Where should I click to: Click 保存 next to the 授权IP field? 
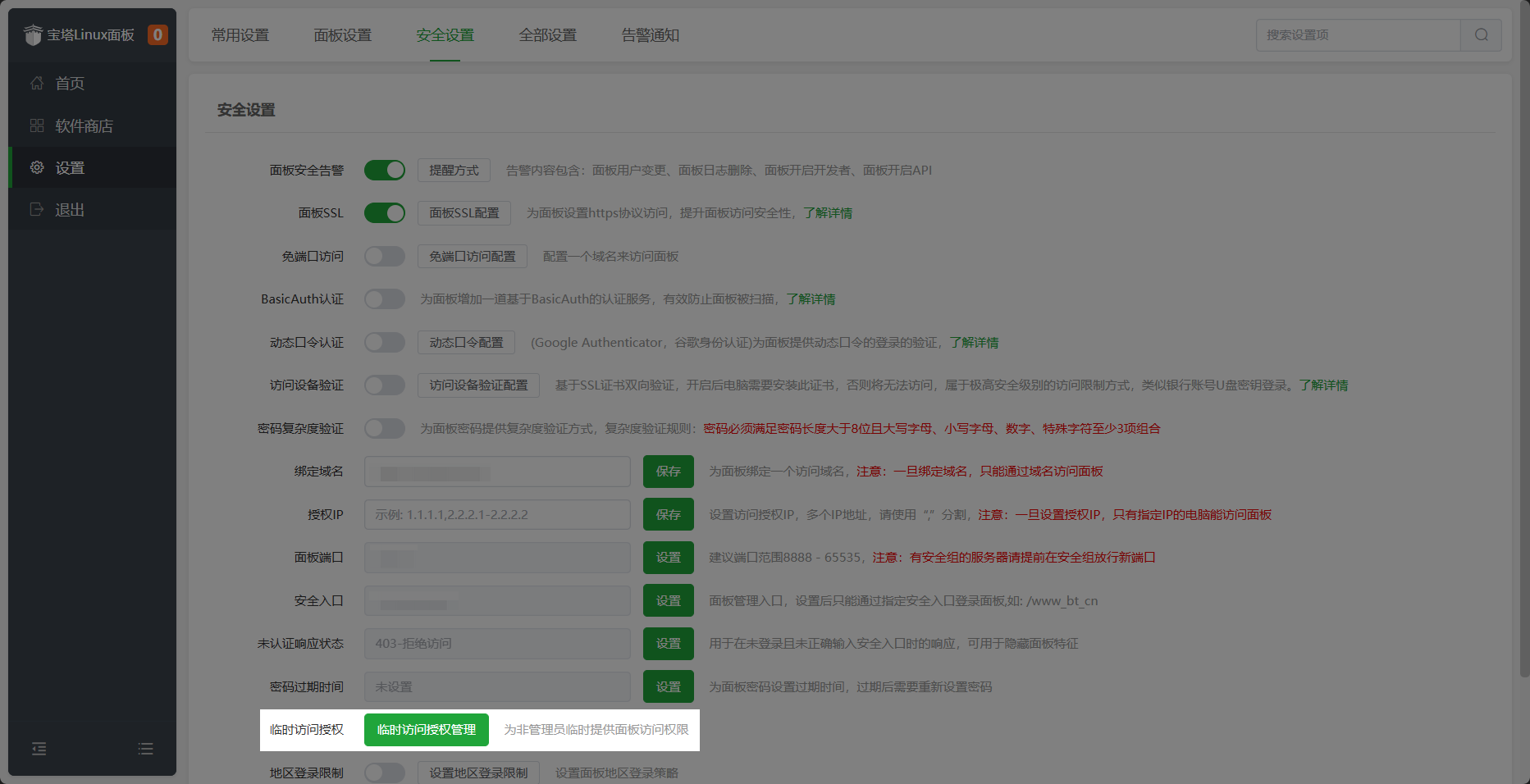click(668, 514)
